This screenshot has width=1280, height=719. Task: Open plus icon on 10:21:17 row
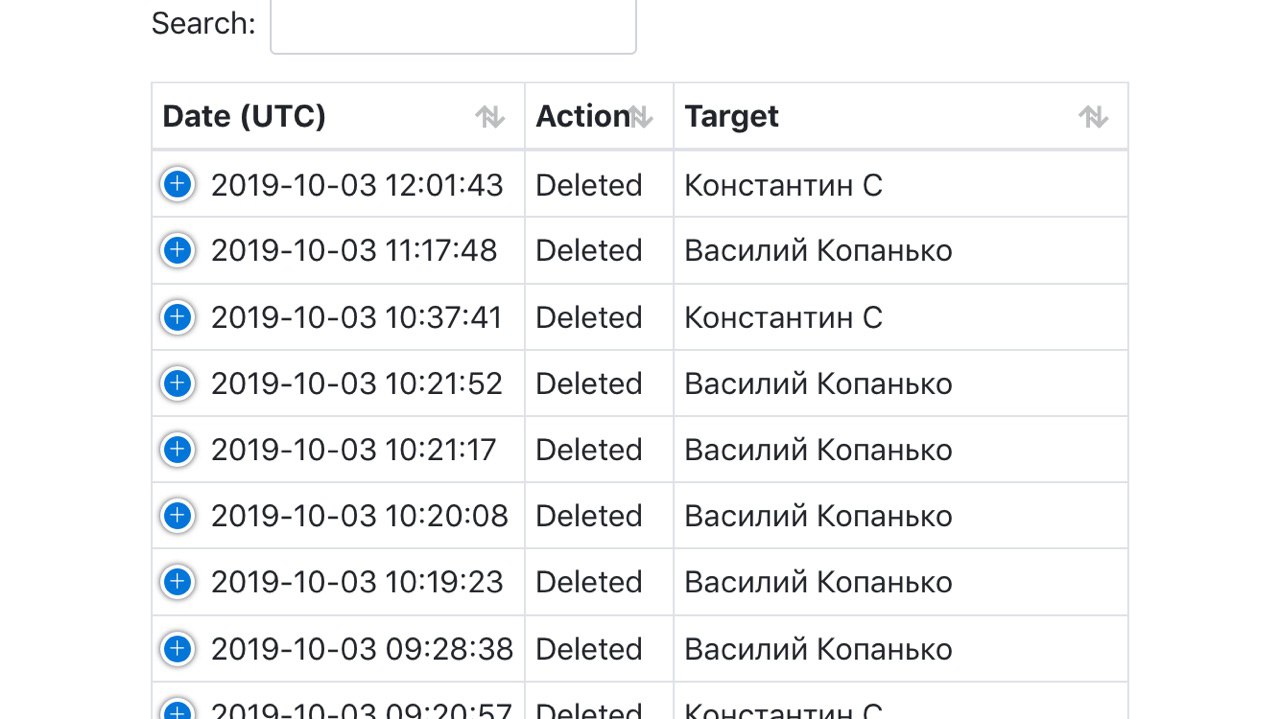[177, 449]
